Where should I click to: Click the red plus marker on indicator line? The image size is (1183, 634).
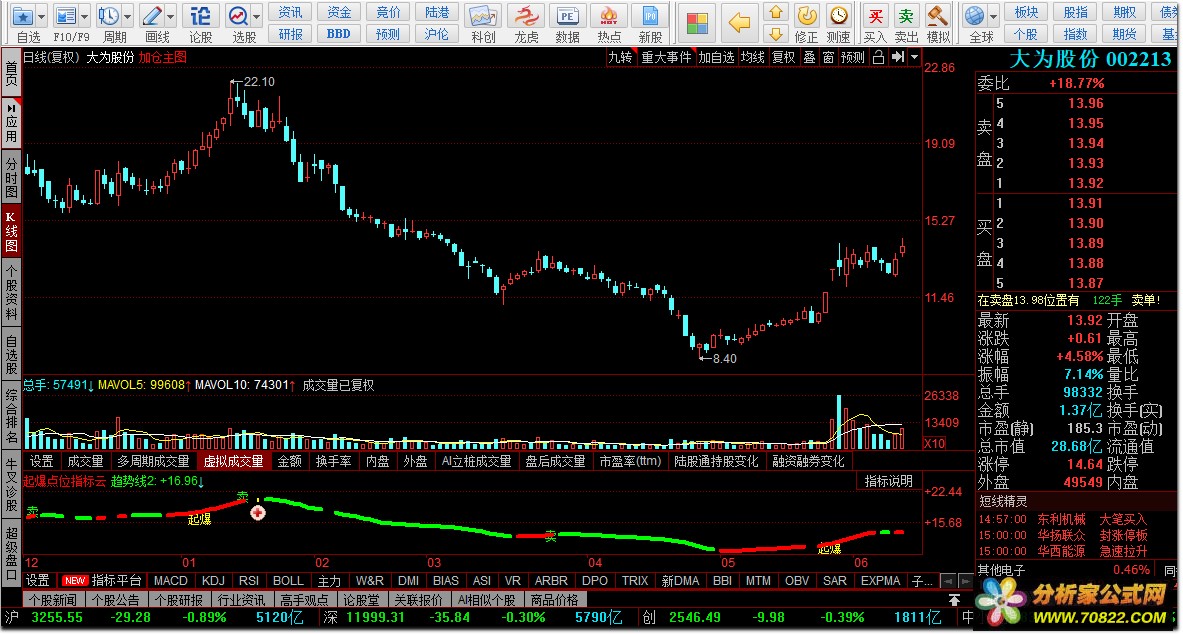258,513
